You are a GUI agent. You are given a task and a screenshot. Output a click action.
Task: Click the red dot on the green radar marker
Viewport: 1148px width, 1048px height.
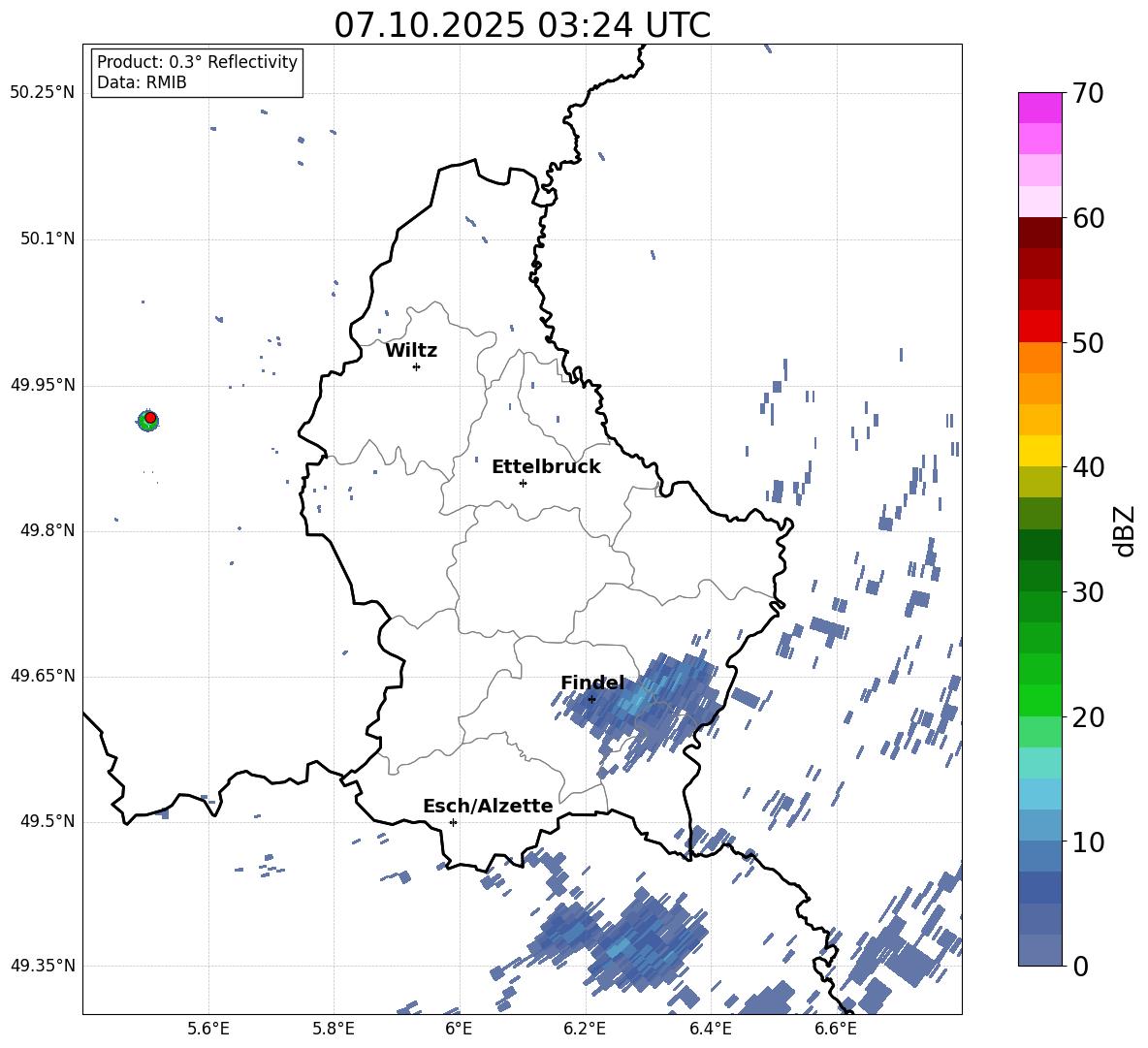click(150, 418)
